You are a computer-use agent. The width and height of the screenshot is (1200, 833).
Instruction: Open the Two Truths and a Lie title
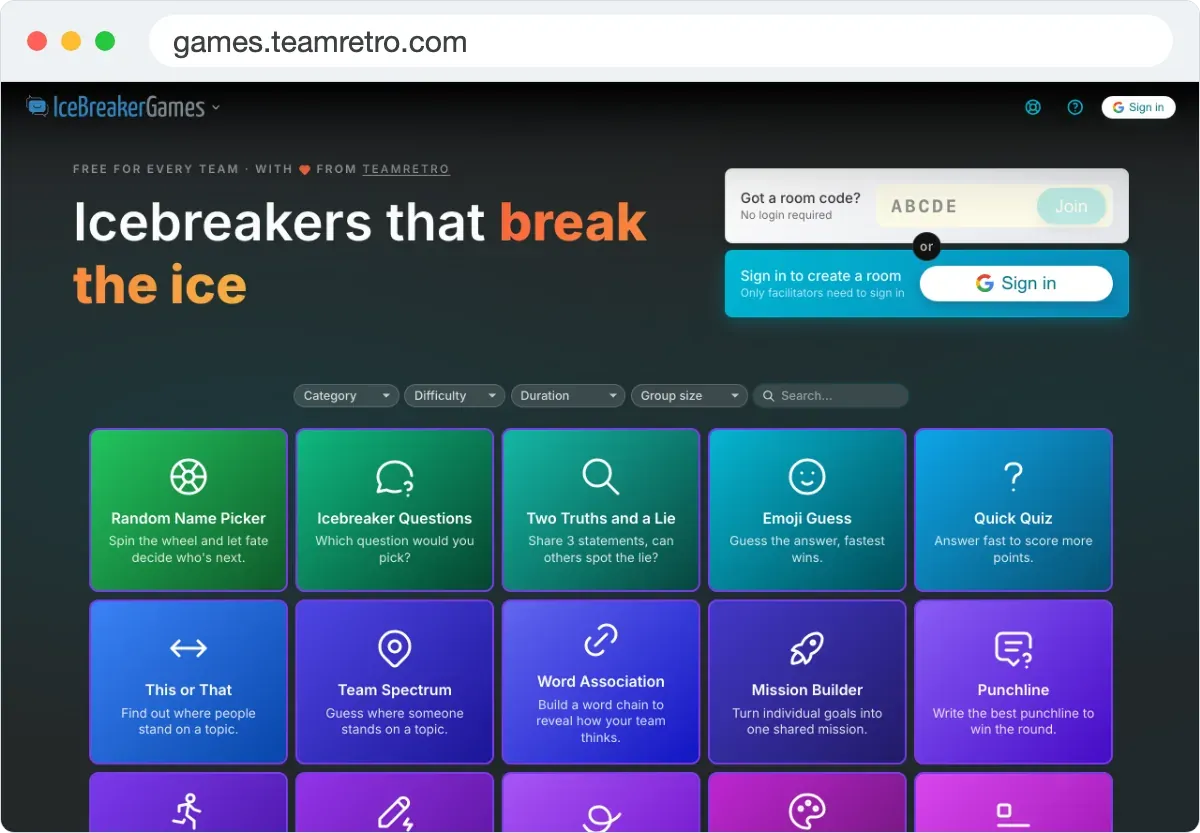pos(601,519)
